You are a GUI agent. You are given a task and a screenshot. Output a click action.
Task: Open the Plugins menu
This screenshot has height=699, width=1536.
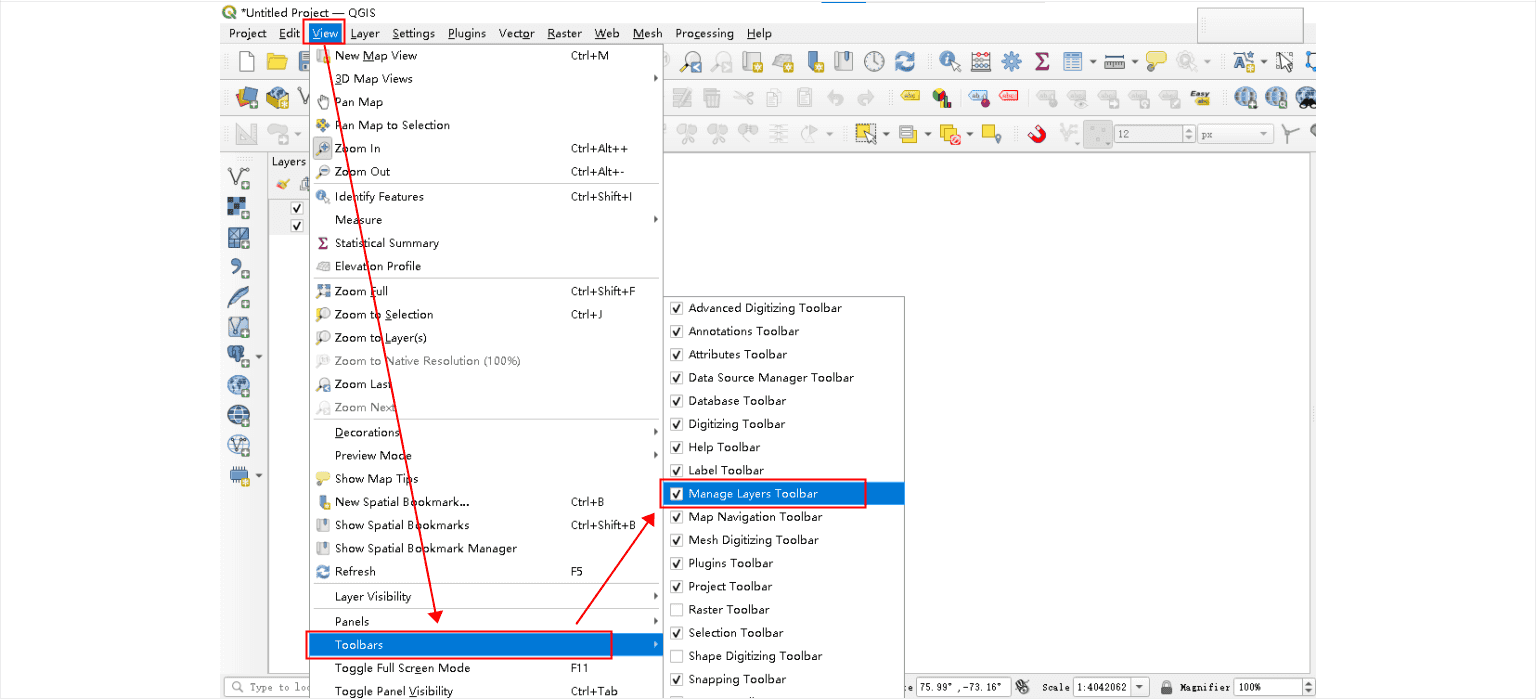click(x=467, y=33)
